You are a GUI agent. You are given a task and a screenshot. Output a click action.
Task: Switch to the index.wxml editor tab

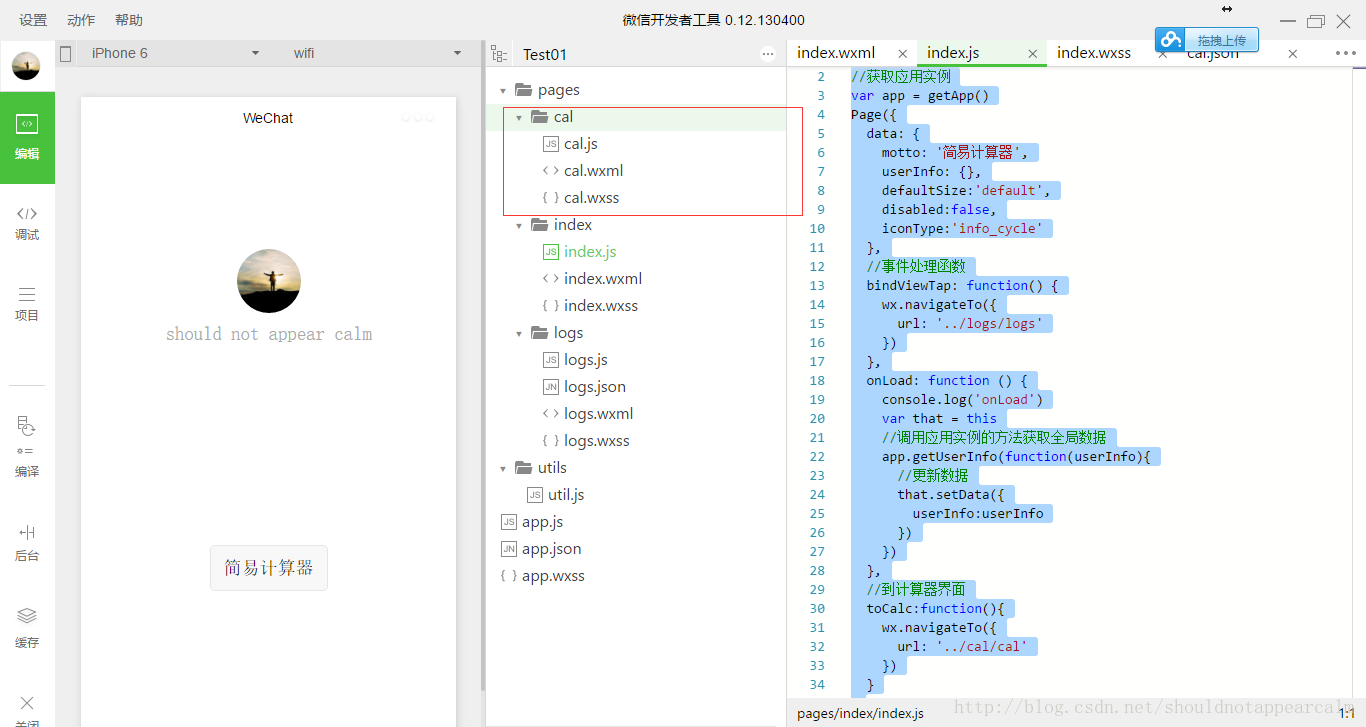(x=836, y=53)
